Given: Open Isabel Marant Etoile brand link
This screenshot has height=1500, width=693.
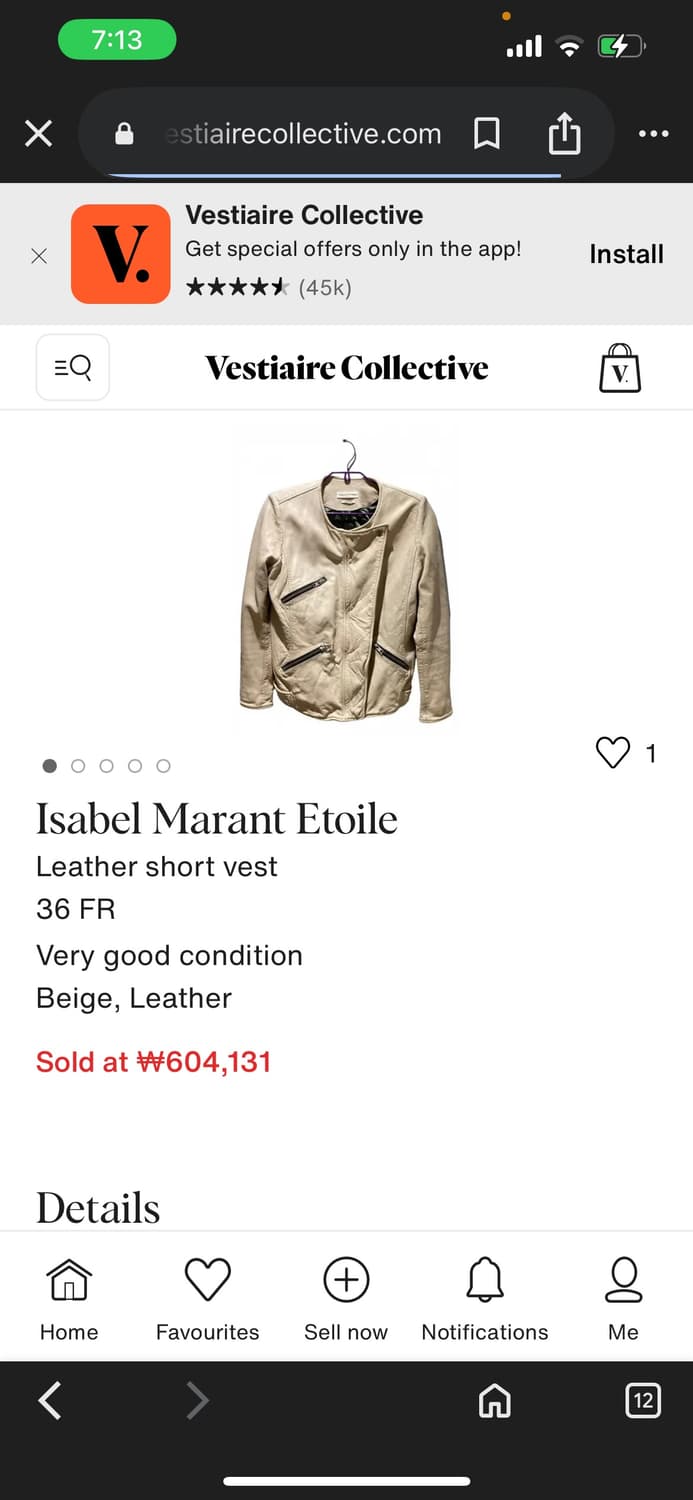Looking at the screenshot, I should (x=217, y=819).
